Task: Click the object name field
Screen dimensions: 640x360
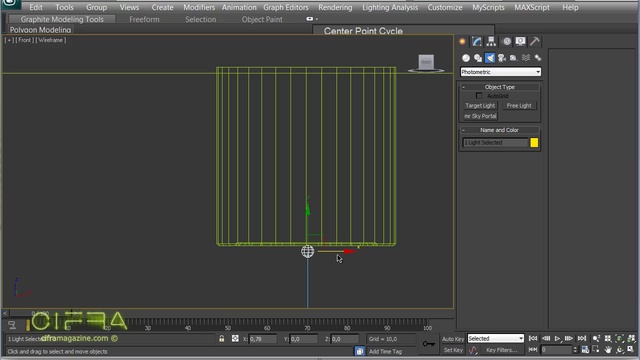Action: tap(495, 142)
